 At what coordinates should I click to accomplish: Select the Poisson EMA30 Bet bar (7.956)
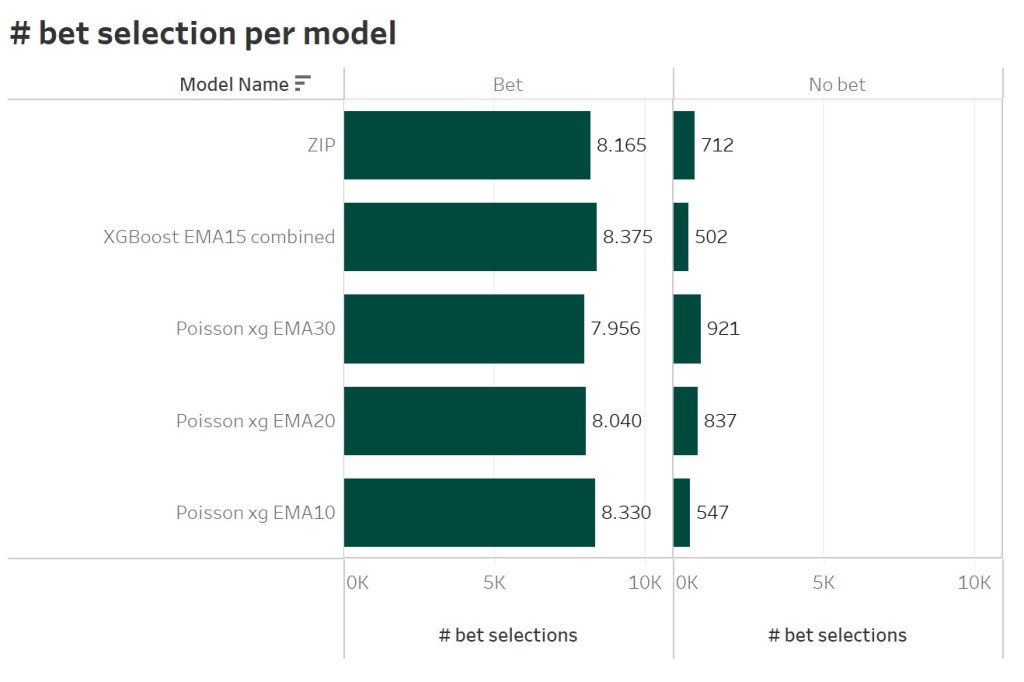tap(464, 329)
